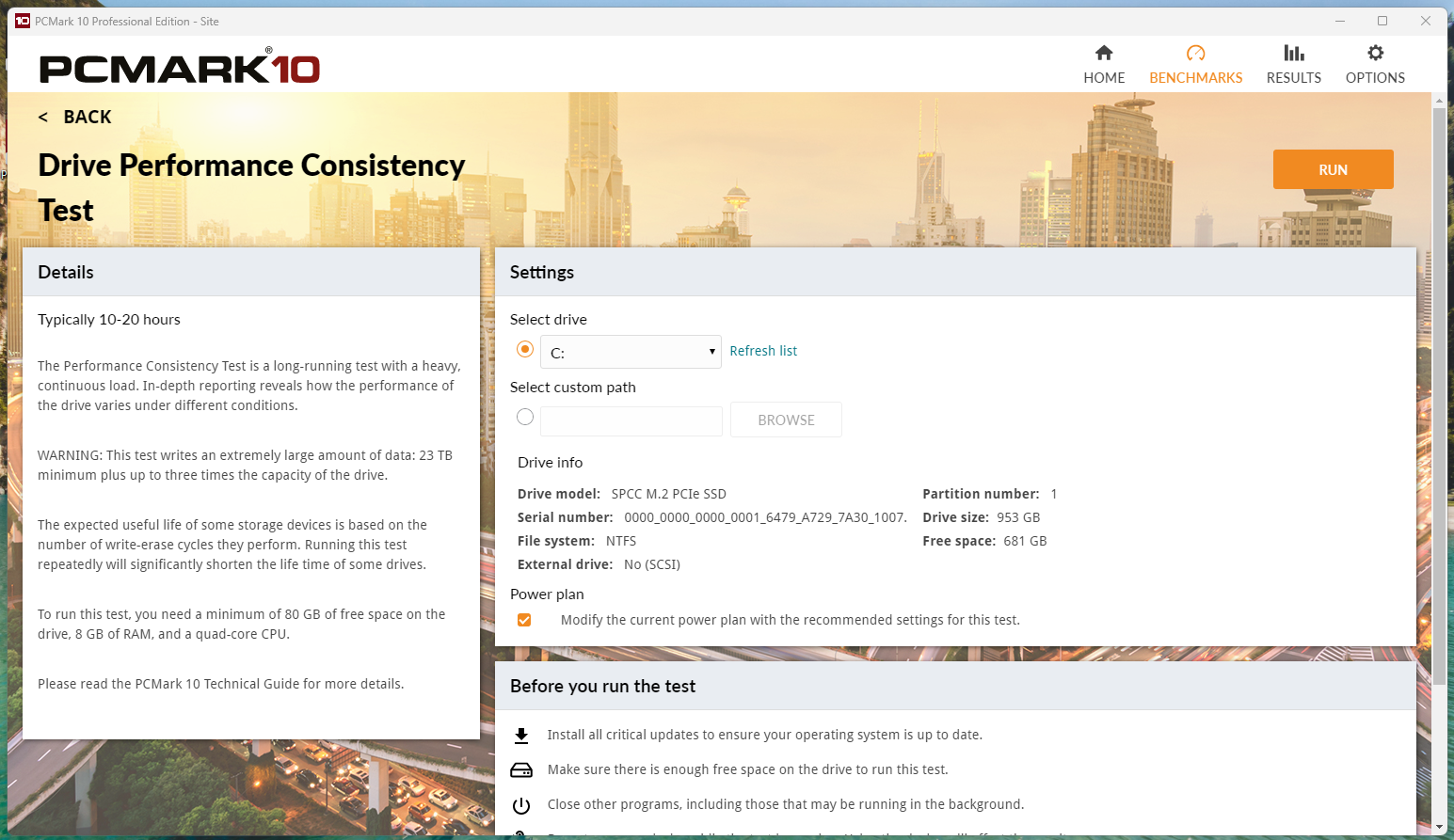
Task: Click the Partition number value 1
Action: (x=1054, y=494)
